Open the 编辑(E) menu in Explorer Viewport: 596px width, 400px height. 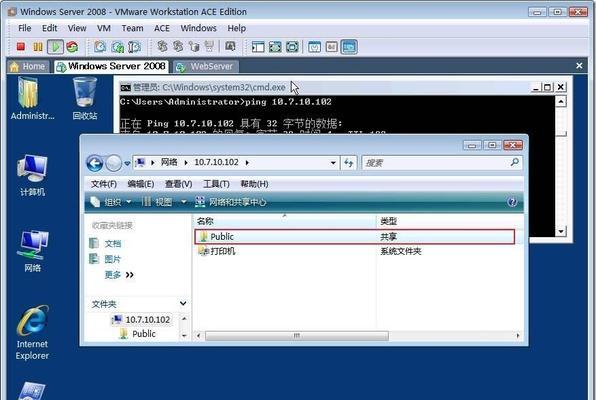(x=141, y=184)
